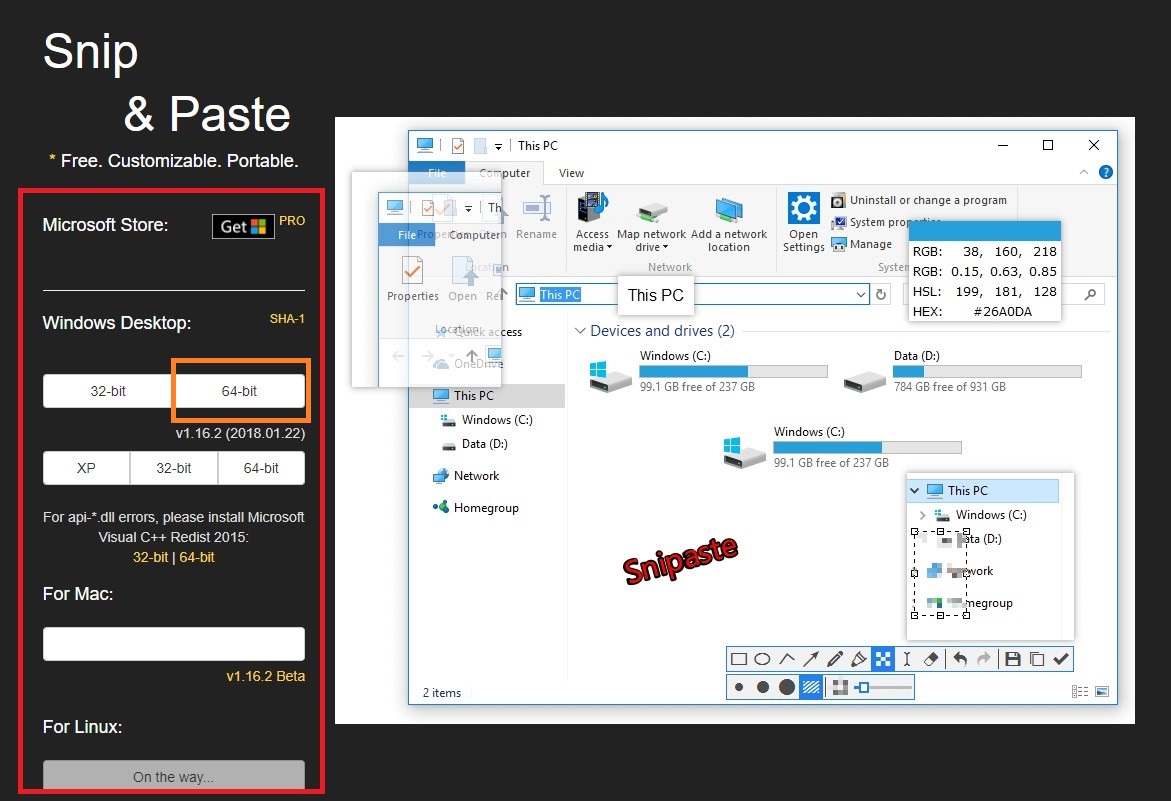Click Uninstall or change a program

tap(919, 200)
